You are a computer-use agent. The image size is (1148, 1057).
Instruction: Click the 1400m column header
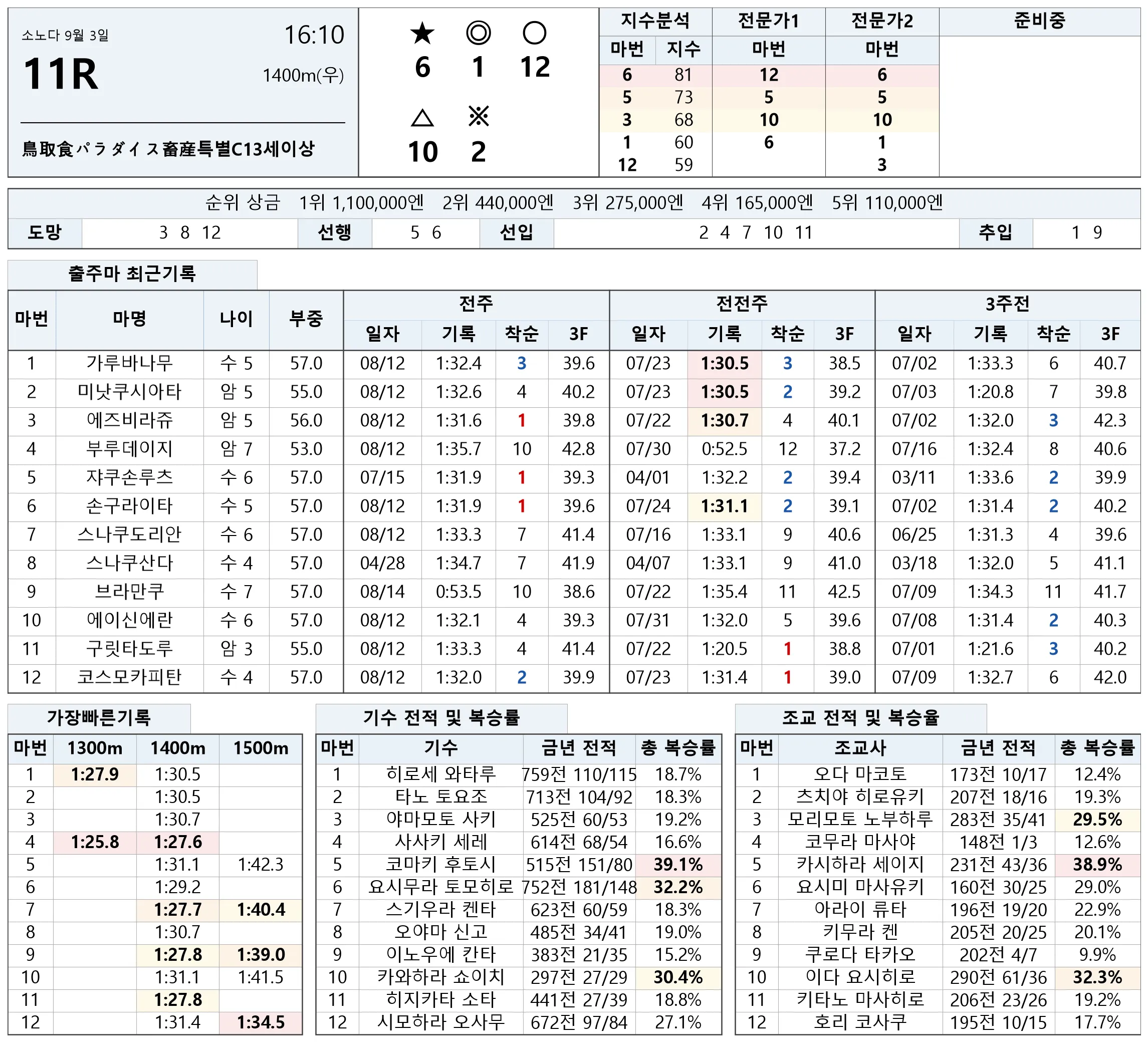coord(178,748)
